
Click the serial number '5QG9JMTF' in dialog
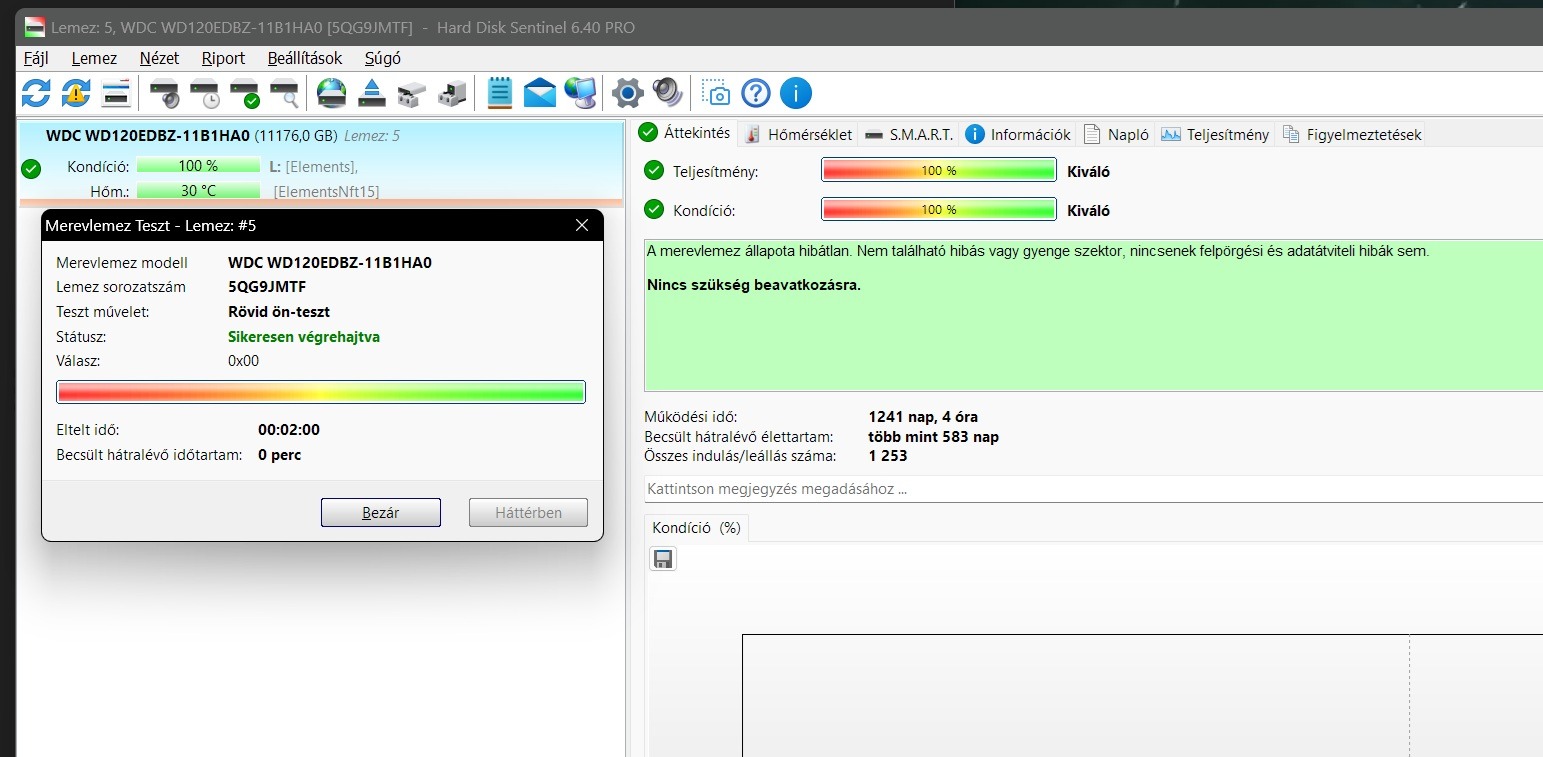click(x=267, y=287)
